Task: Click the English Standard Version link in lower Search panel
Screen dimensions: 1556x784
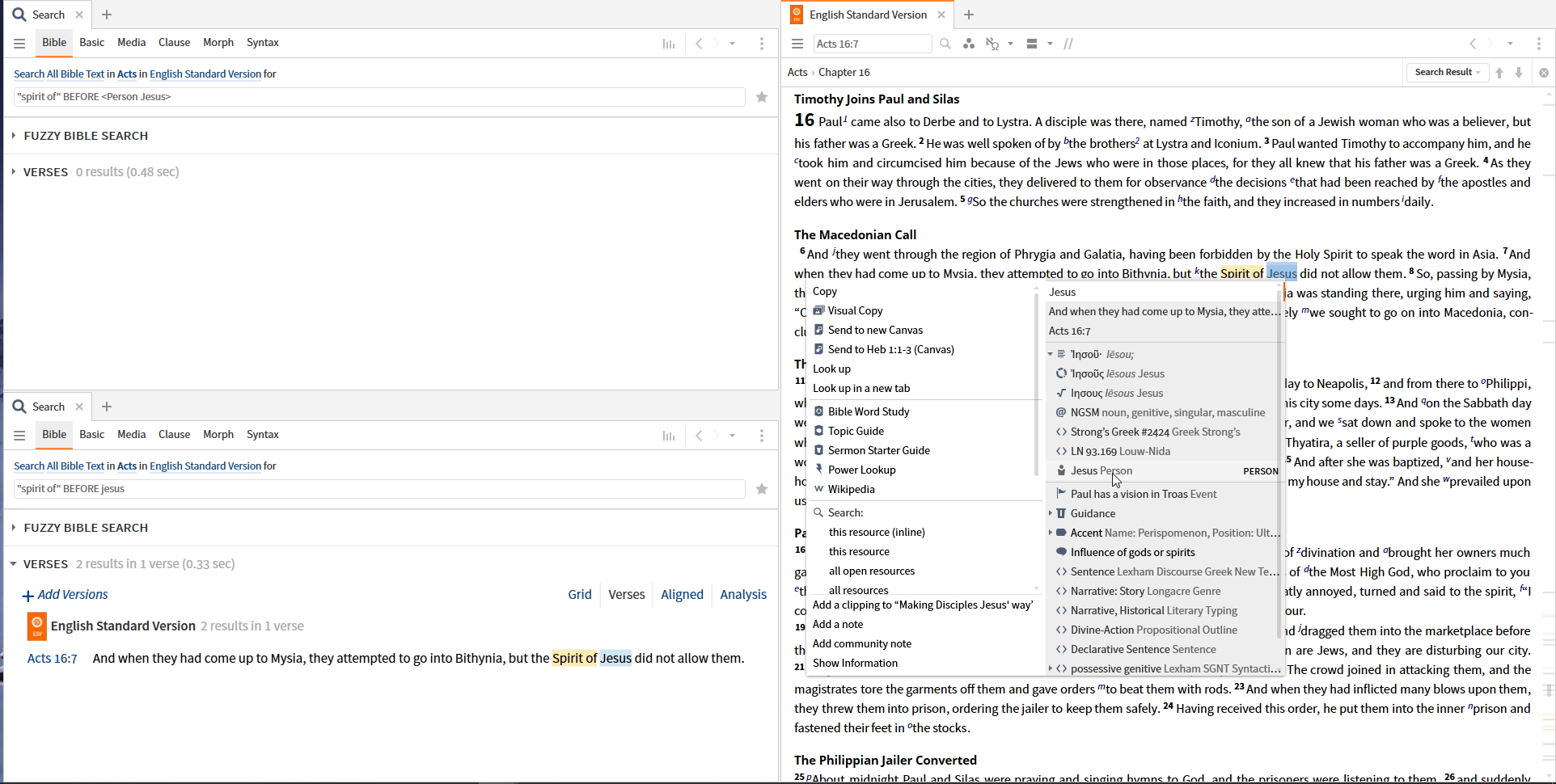Action: 205,466
